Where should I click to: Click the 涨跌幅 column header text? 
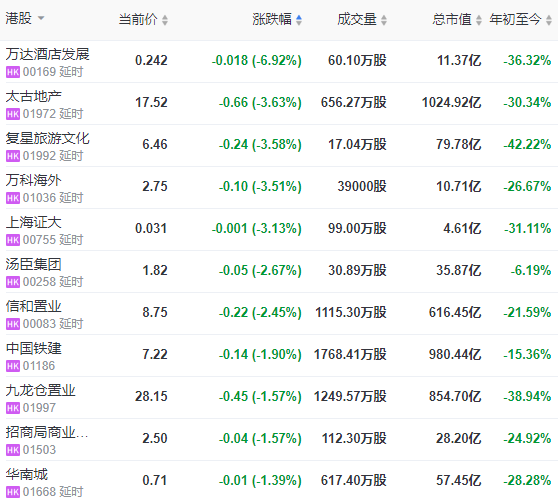click(x=272, y=19)
